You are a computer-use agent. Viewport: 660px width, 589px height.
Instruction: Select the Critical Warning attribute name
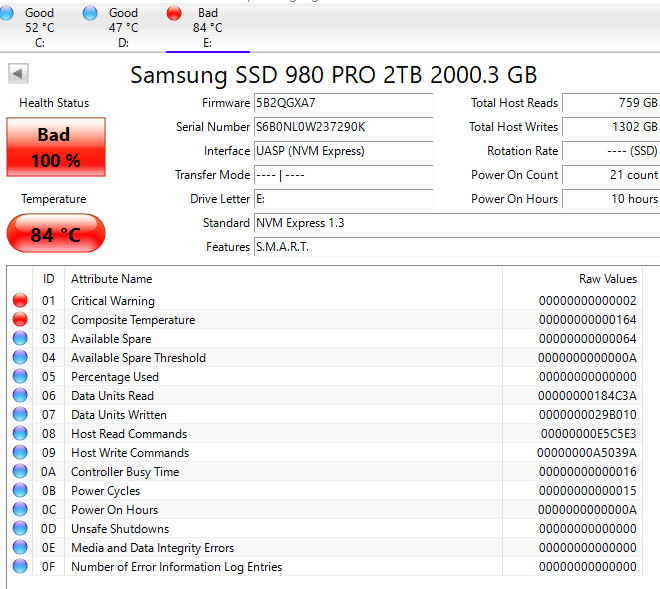click(113, 301)
